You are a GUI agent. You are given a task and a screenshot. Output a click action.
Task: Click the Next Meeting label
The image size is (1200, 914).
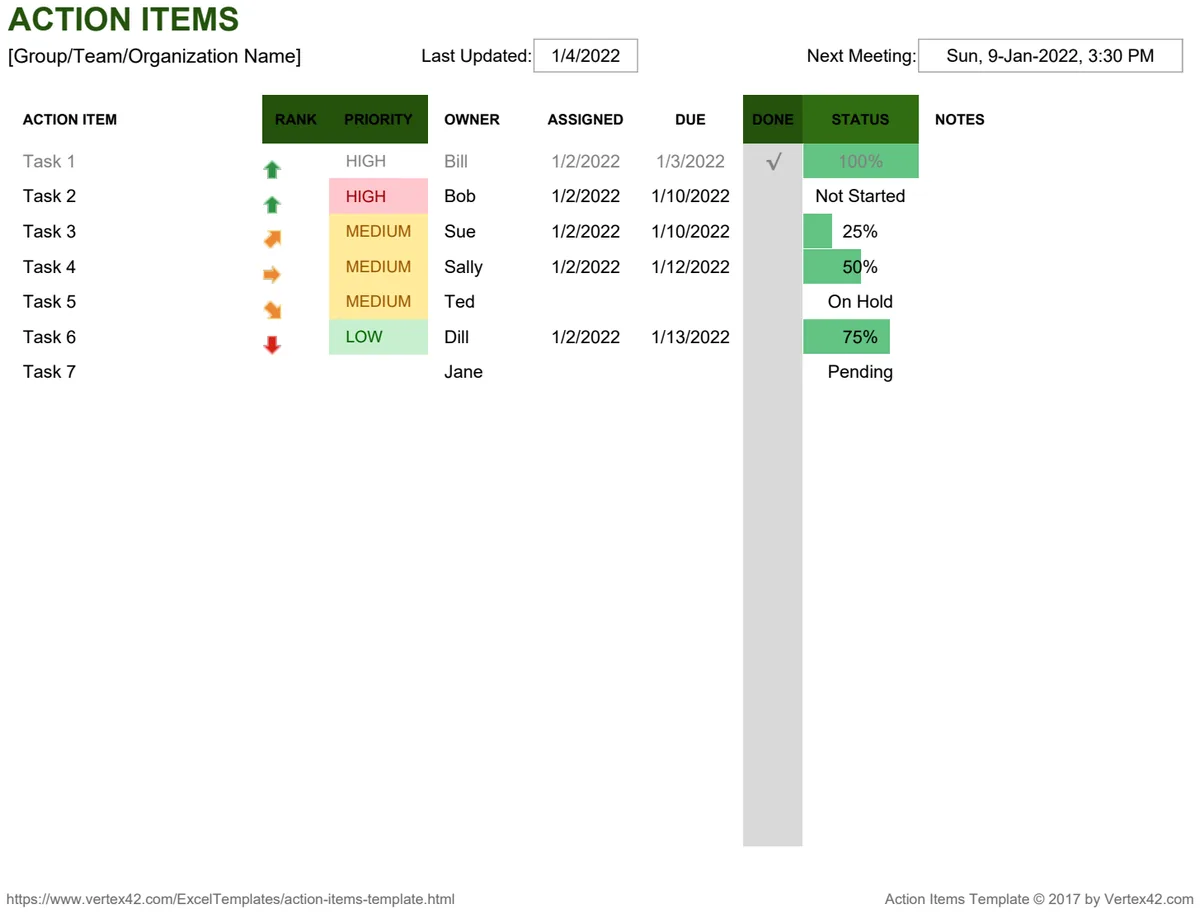click(x=861, y=56)
